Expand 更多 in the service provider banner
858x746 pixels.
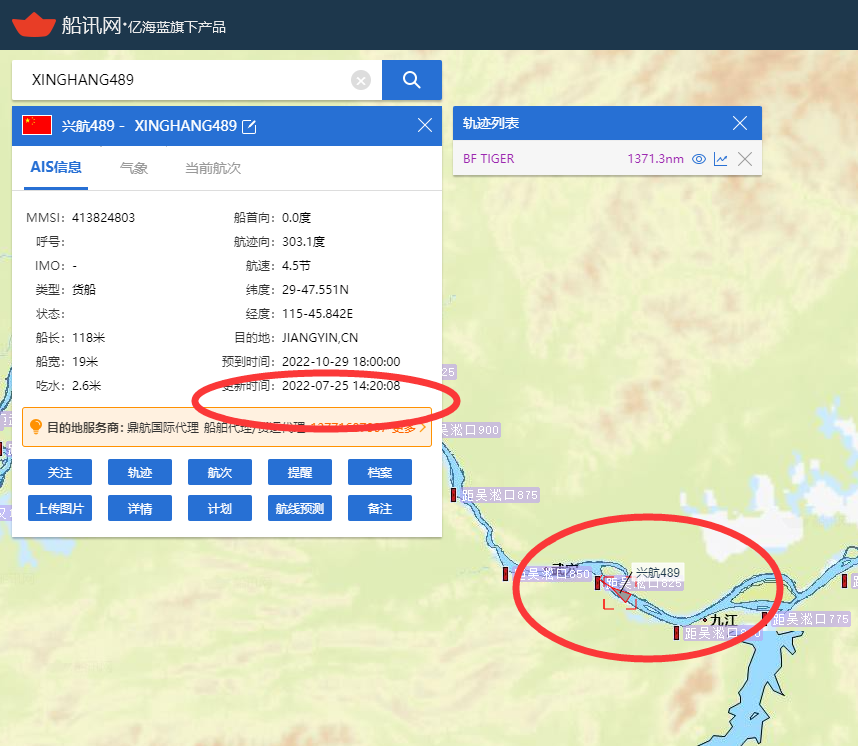(408, 427)
